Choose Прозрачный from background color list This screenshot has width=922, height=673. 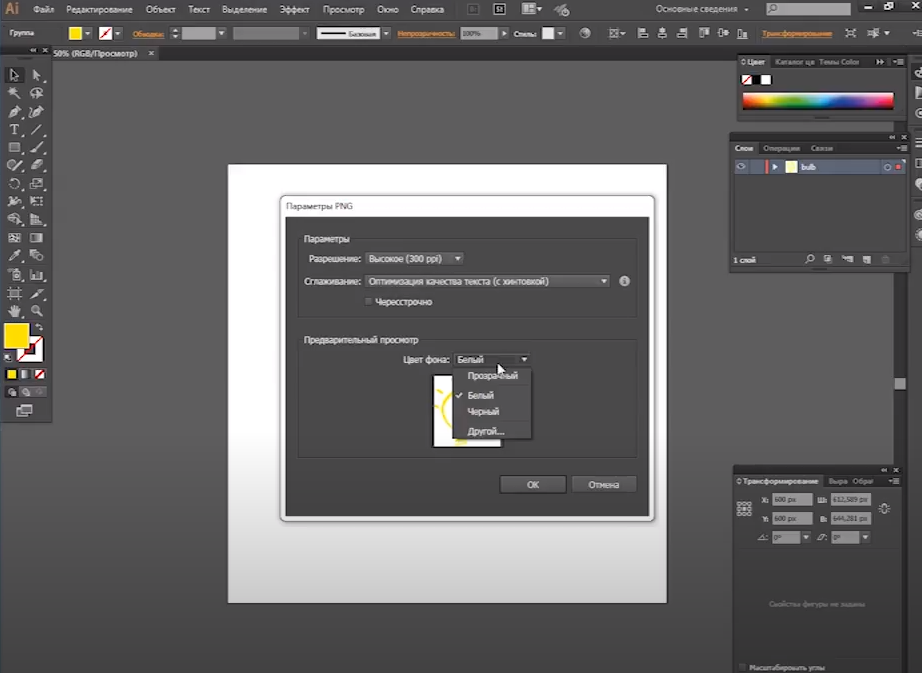(492, 376)
